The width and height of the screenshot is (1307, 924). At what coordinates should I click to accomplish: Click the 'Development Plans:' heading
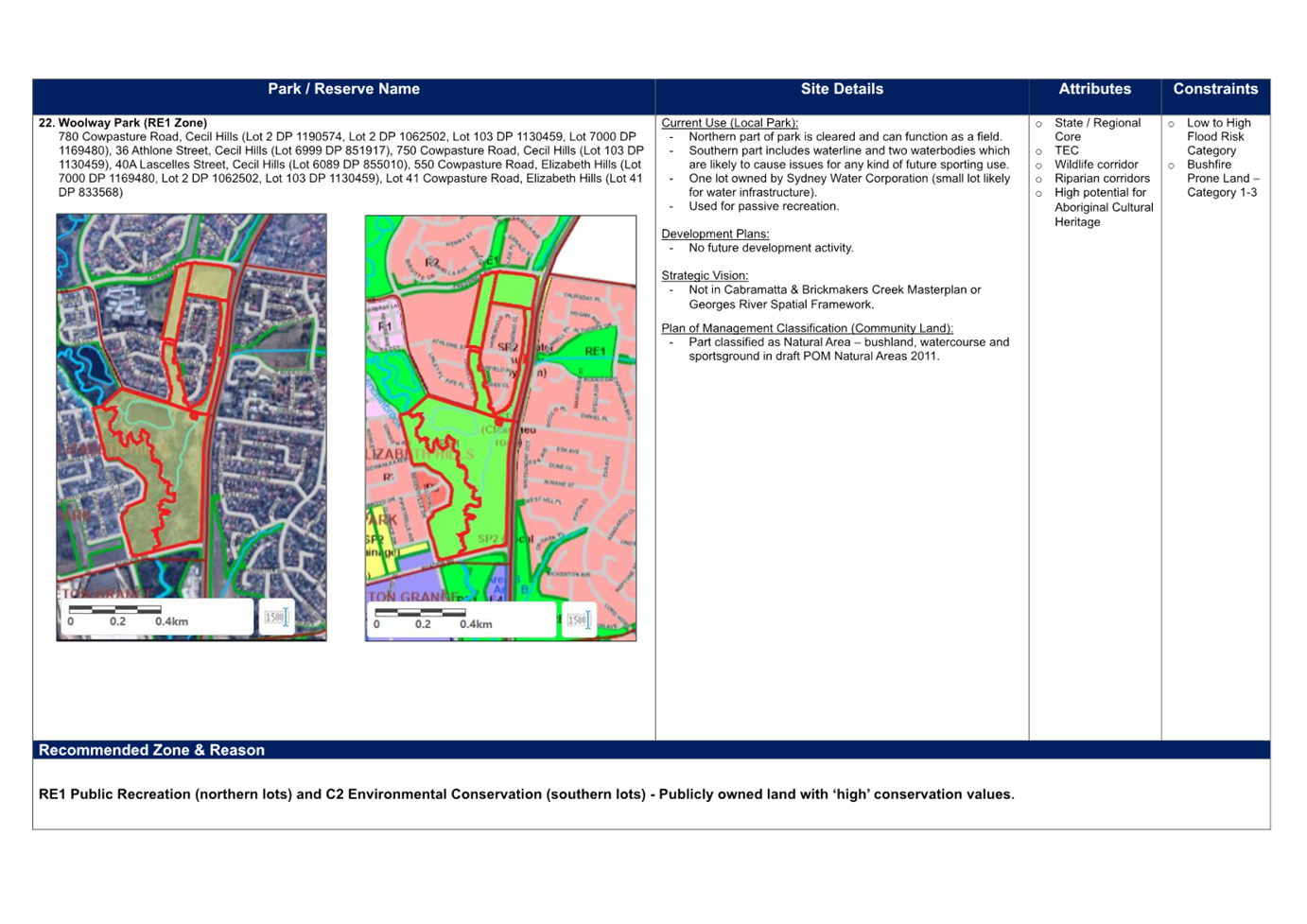coord(715,234)
